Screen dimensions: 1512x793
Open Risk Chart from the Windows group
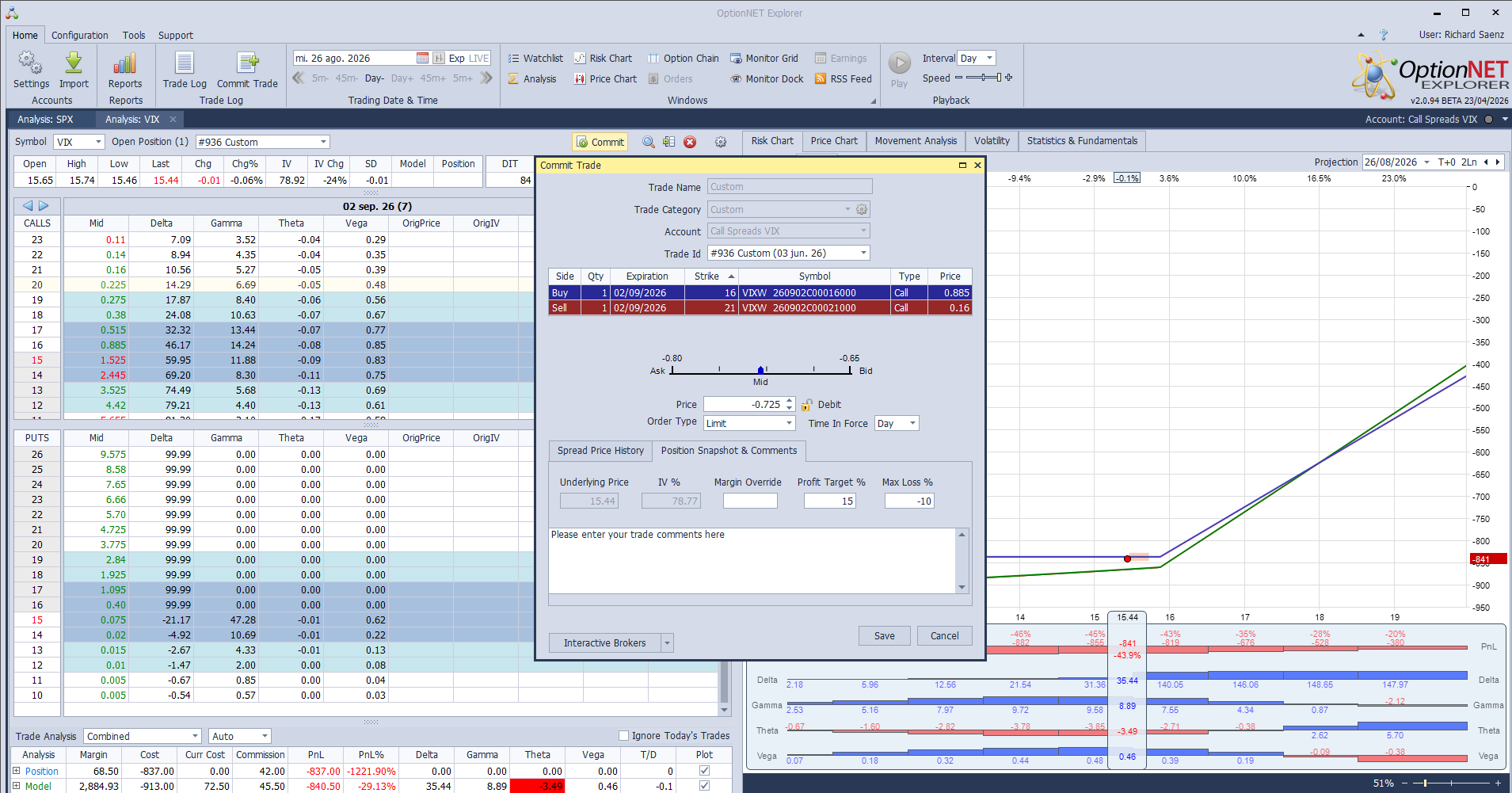click(x=603, y=58)
